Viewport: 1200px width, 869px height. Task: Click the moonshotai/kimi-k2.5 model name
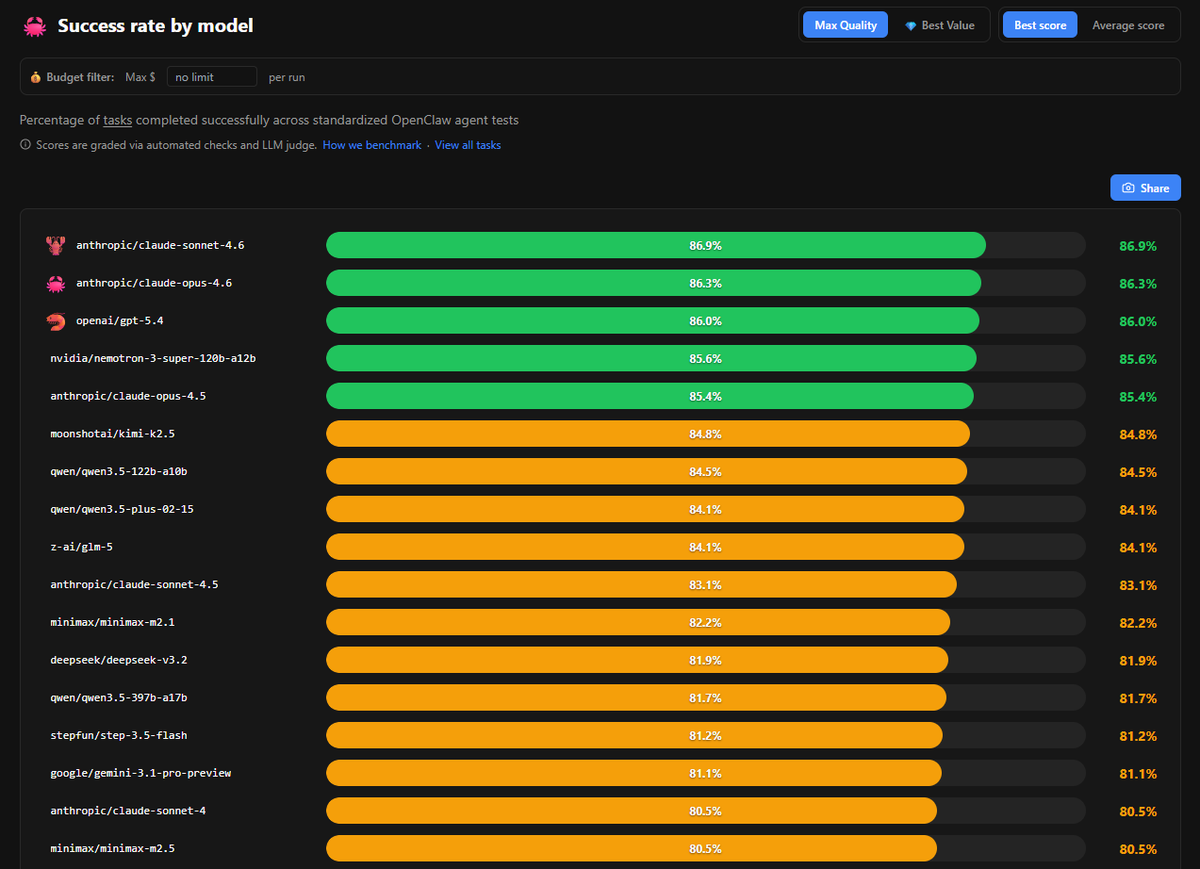[112, 434]
